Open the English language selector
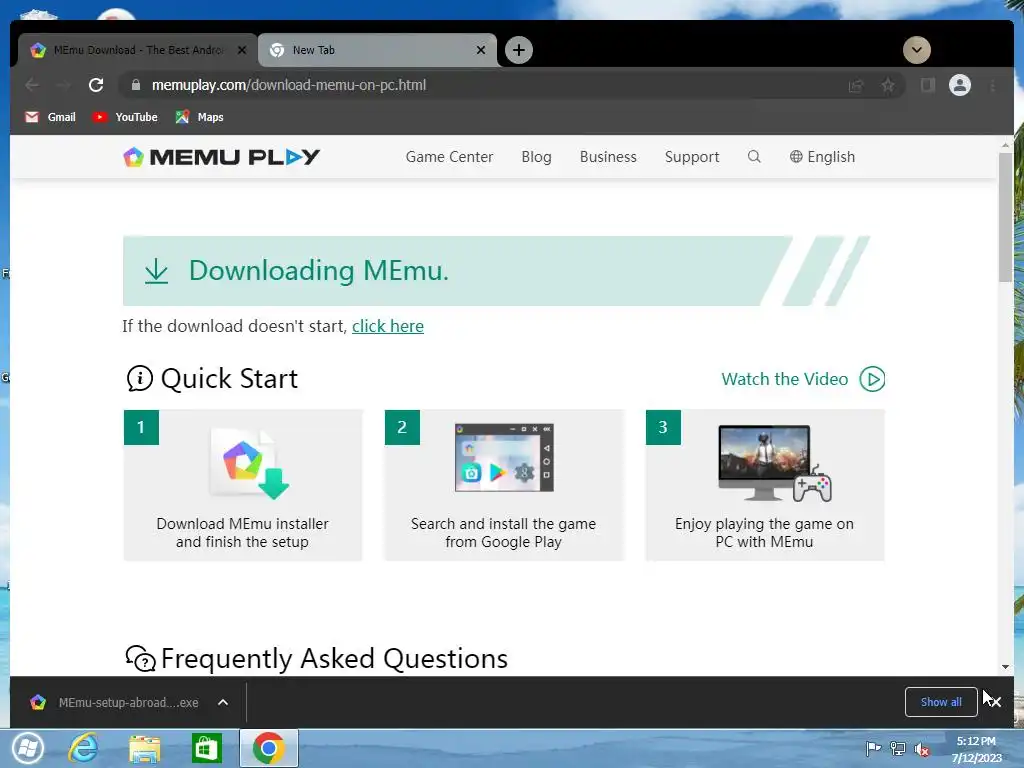The height and width of the screenshot is (768, 1024). point(822,157)
